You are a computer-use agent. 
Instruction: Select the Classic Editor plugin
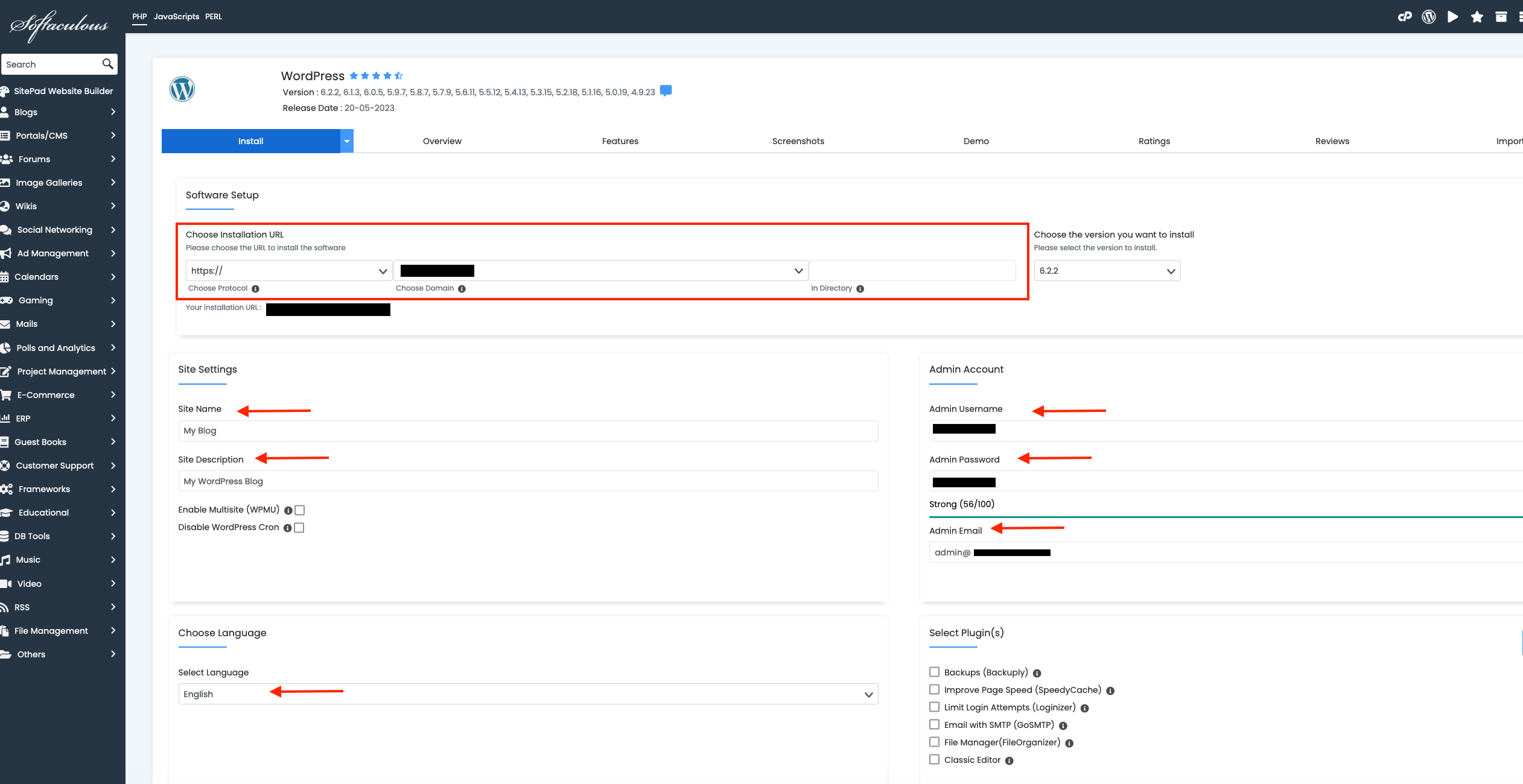(x=935, y=759)
